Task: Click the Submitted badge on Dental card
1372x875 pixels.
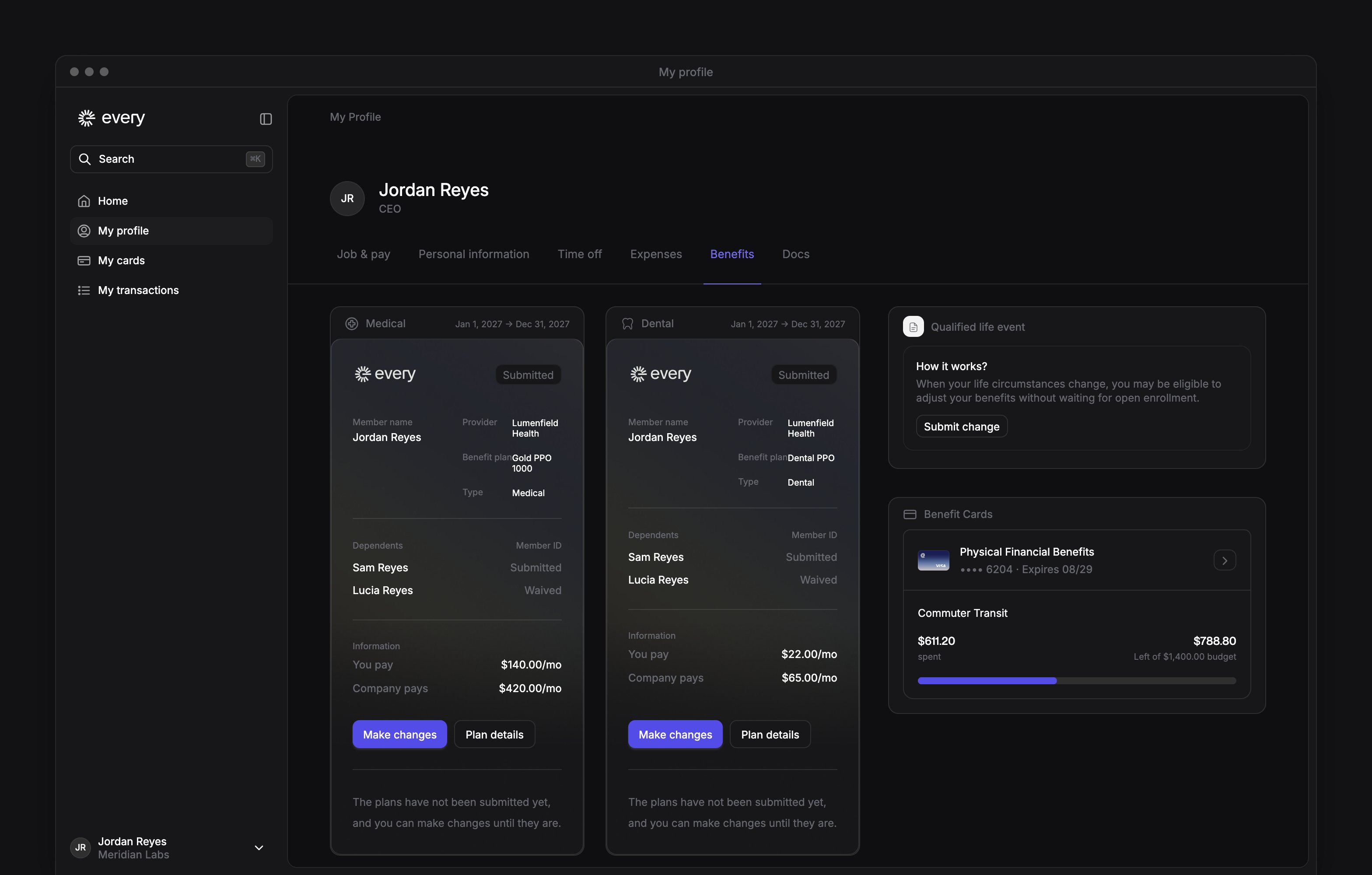Action: tap(803, 375)
